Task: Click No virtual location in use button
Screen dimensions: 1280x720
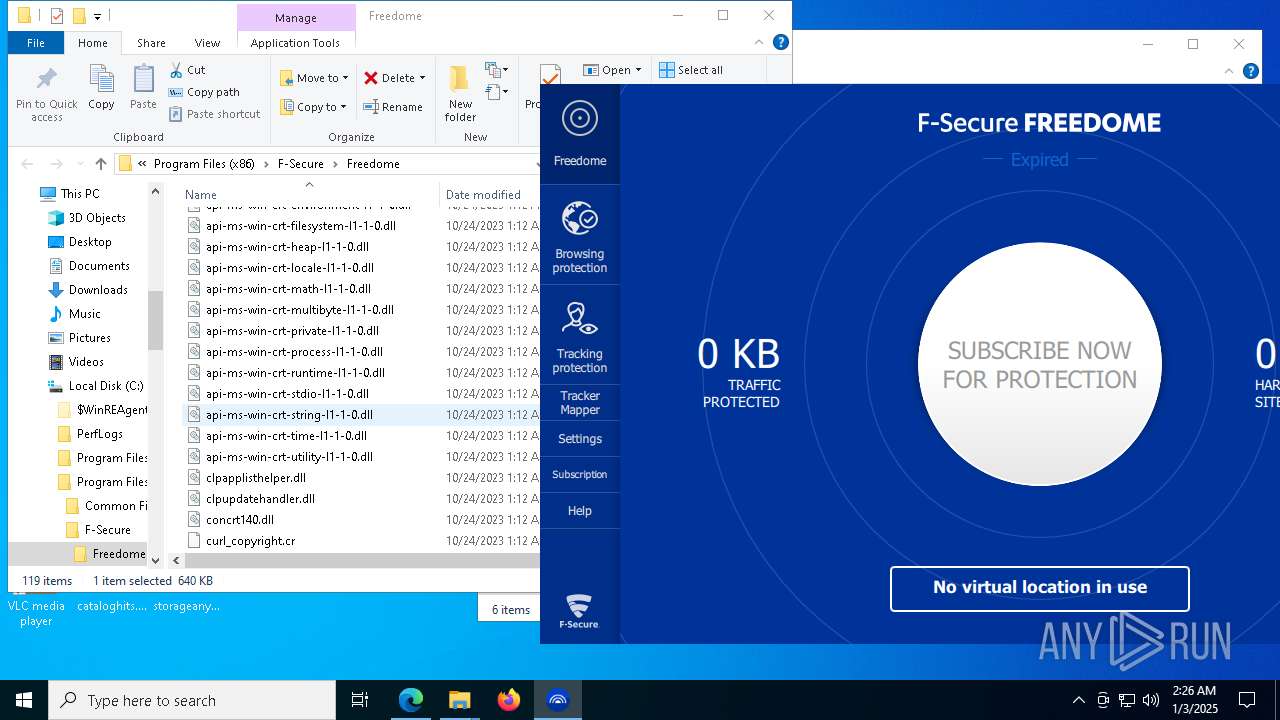Action: (x=1040, y=588)
